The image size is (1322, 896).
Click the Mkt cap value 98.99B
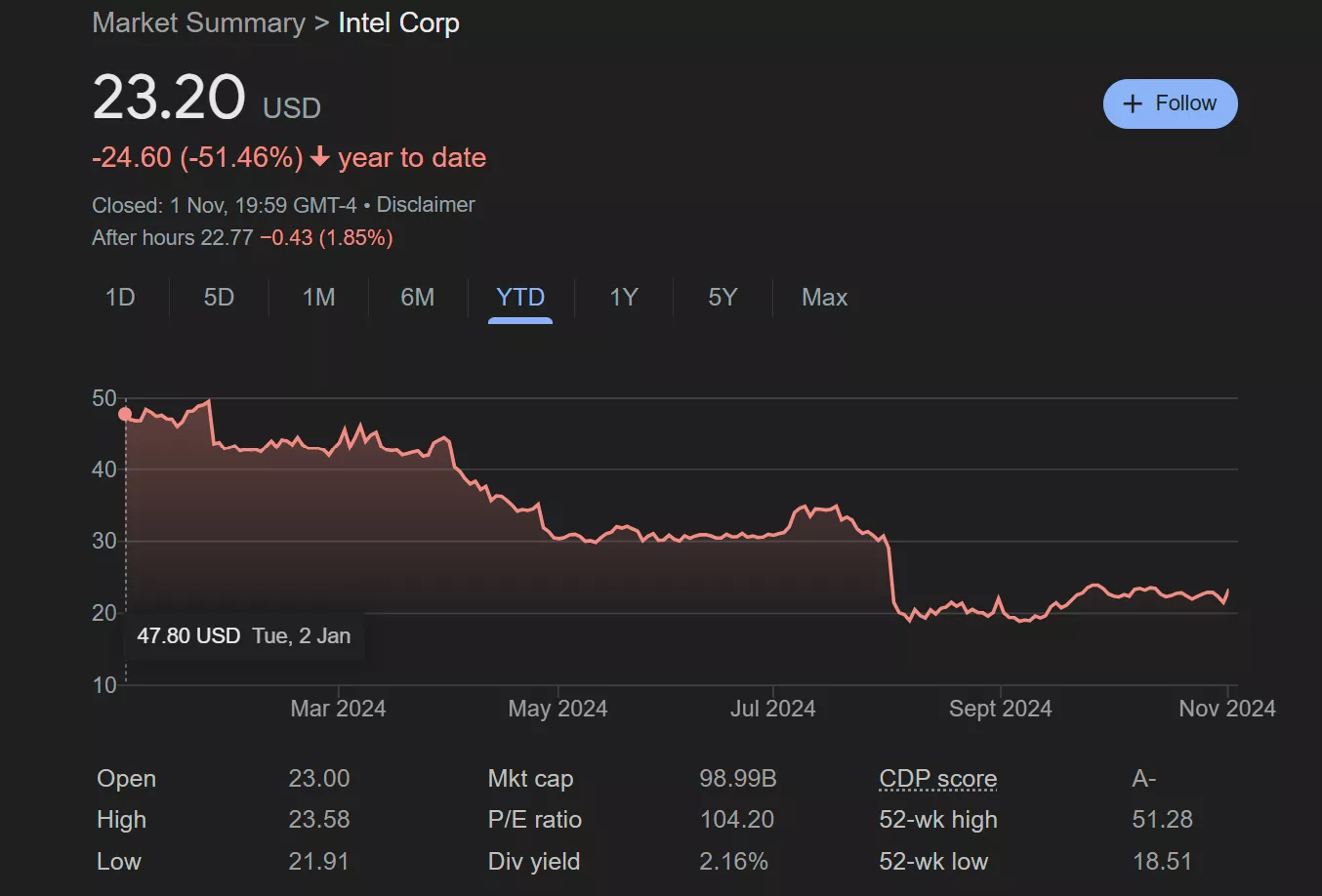[737, 779]
